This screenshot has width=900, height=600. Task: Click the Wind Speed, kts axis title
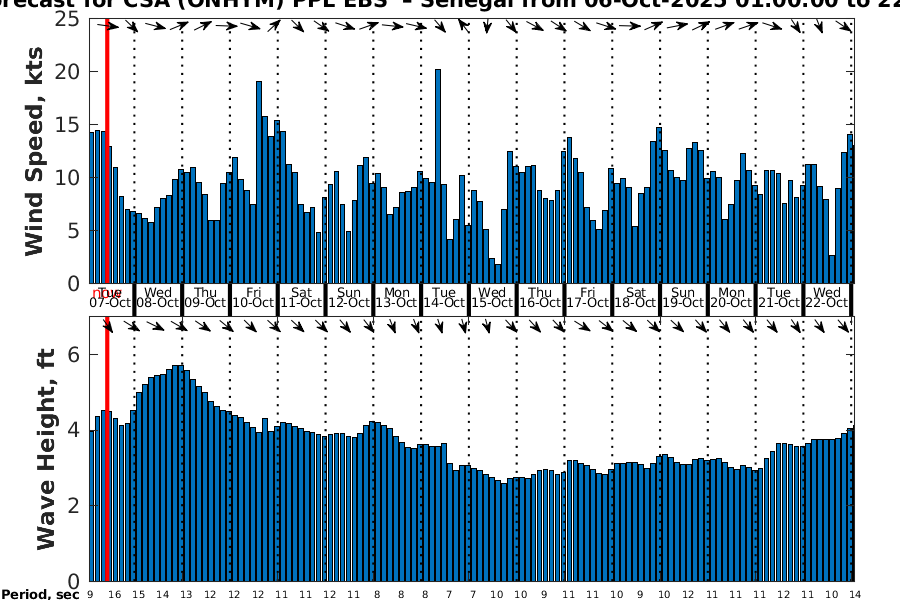[x=36, y=150]
